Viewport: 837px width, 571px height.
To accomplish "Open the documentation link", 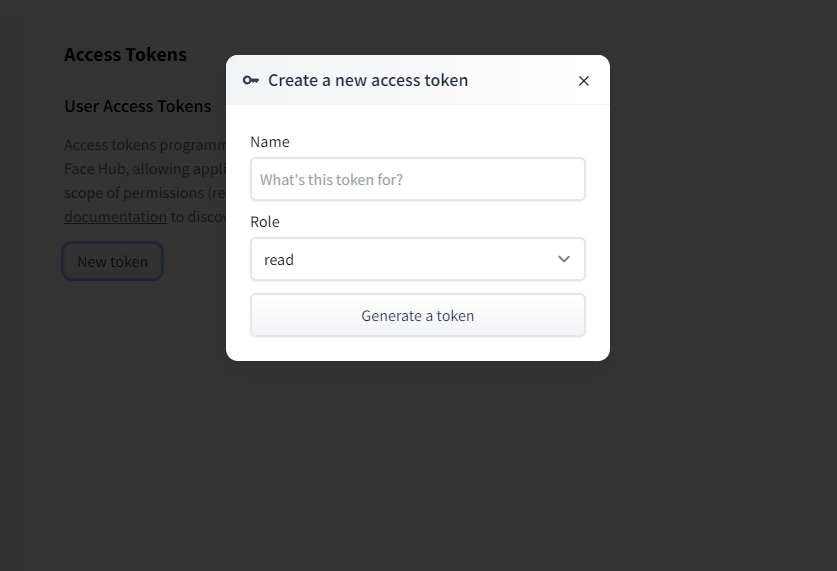I will [115, 217].
